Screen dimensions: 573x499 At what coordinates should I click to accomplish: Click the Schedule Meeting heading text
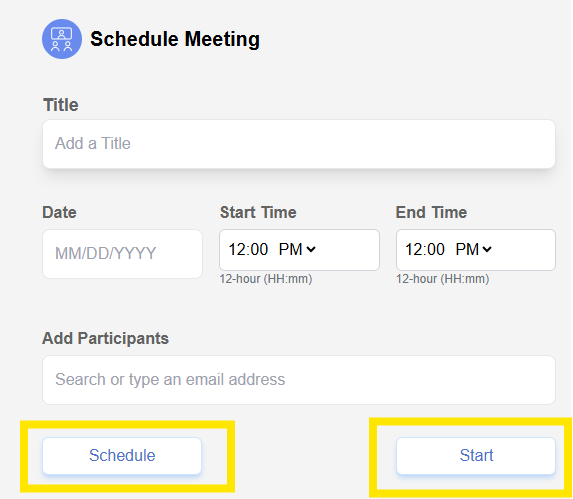pyautogui.click(x=175, y=39)
